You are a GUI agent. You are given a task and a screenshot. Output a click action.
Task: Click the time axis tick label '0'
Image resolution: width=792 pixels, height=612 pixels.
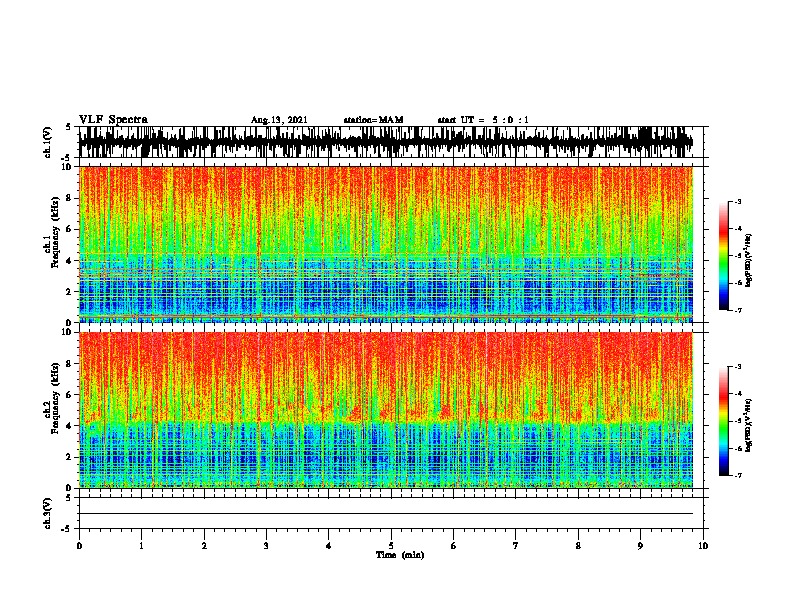(x=79, y=546)
